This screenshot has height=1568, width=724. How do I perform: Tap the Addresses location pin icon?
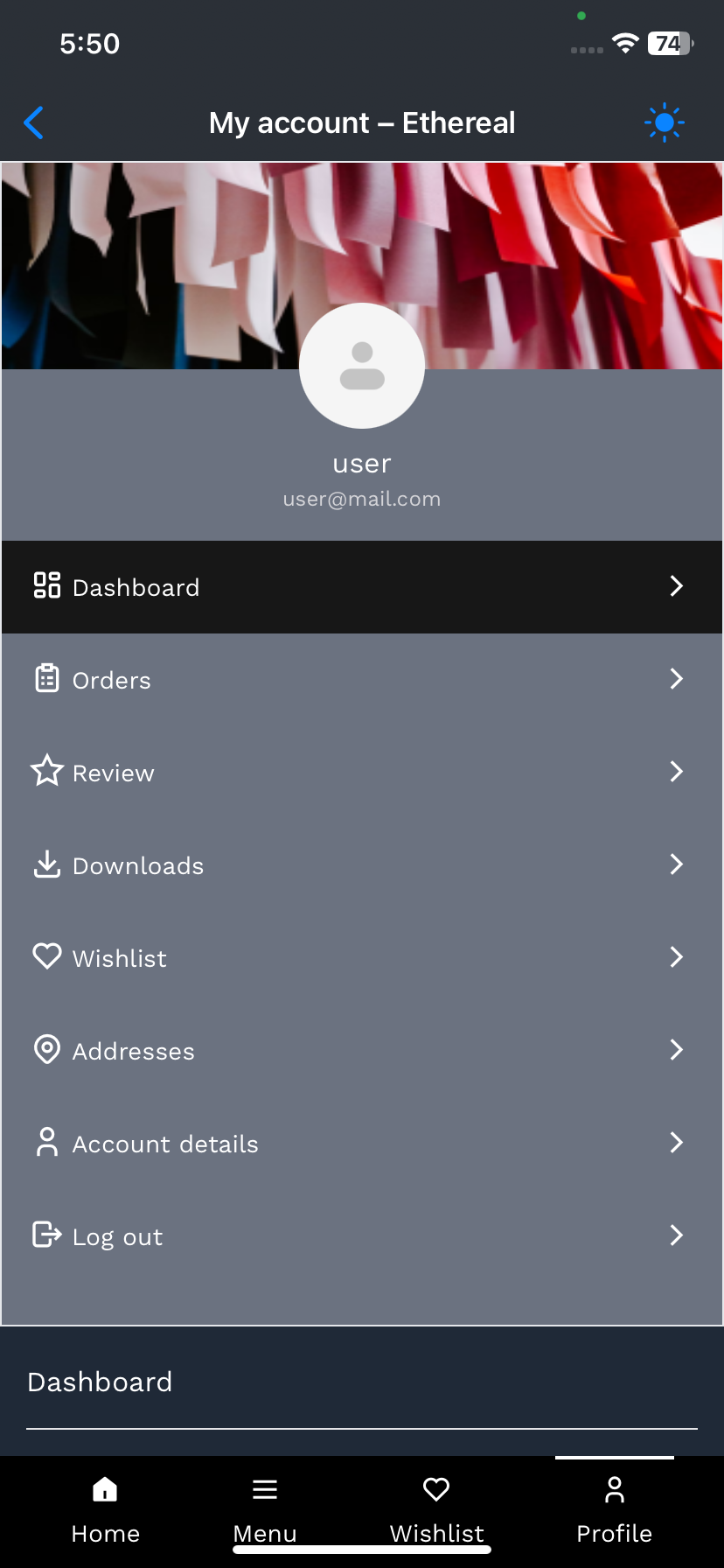tap(47, 1049)
